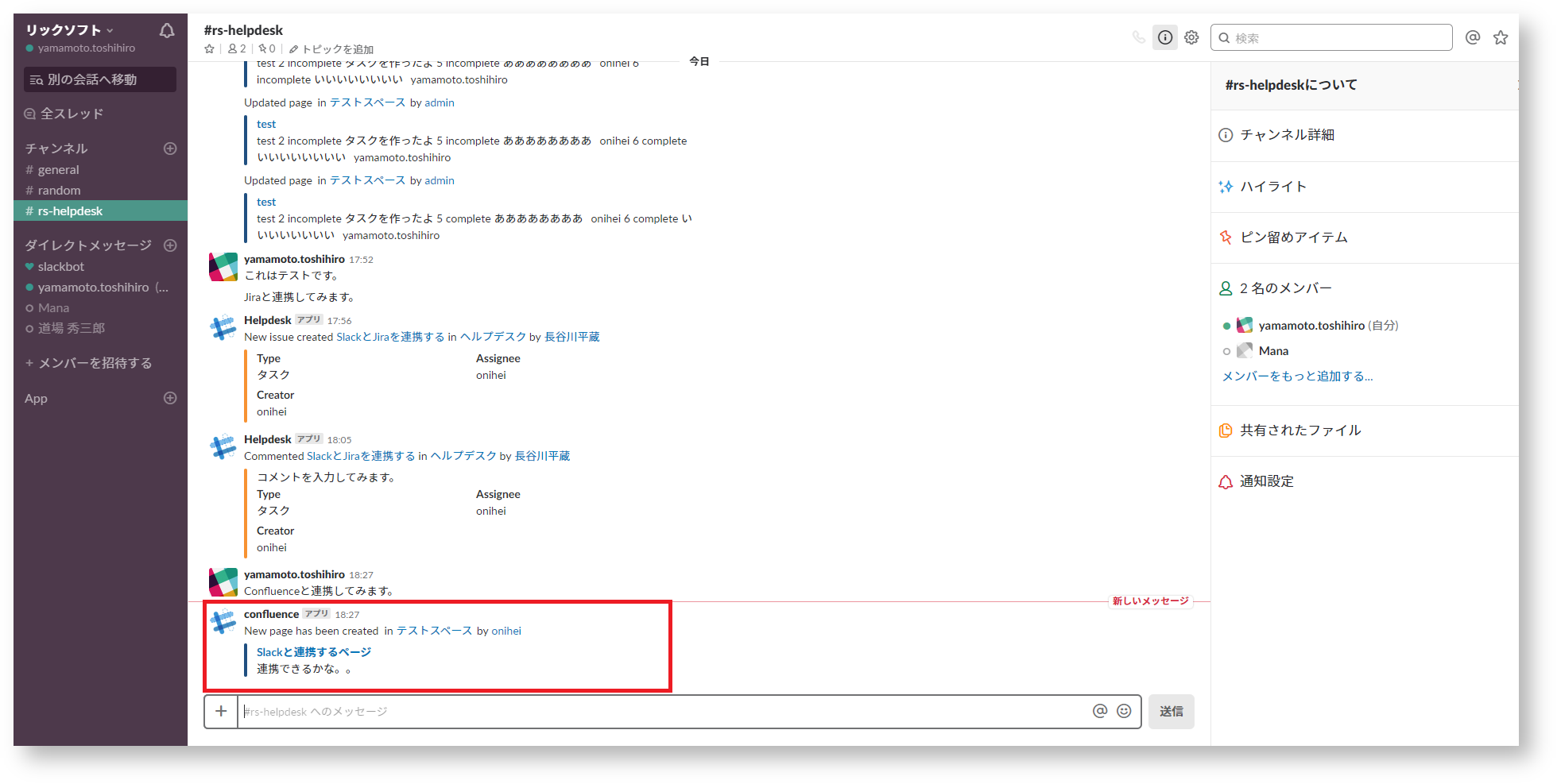Expand ピン留めアイテム section
The height and width of the screenshot is (784, 1557).
[x=1365, y=238]
